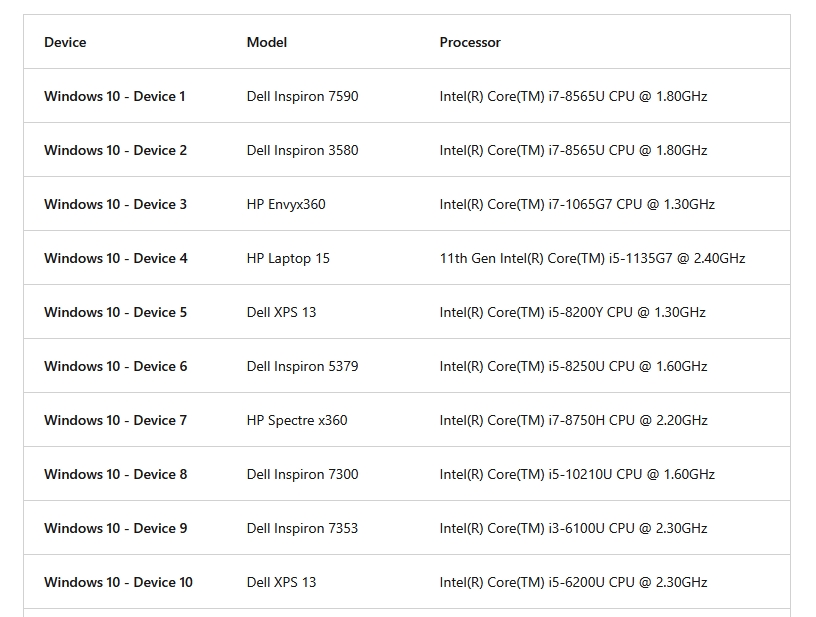Select the i7-8565U processor text for Device 2

click(573, 150)
